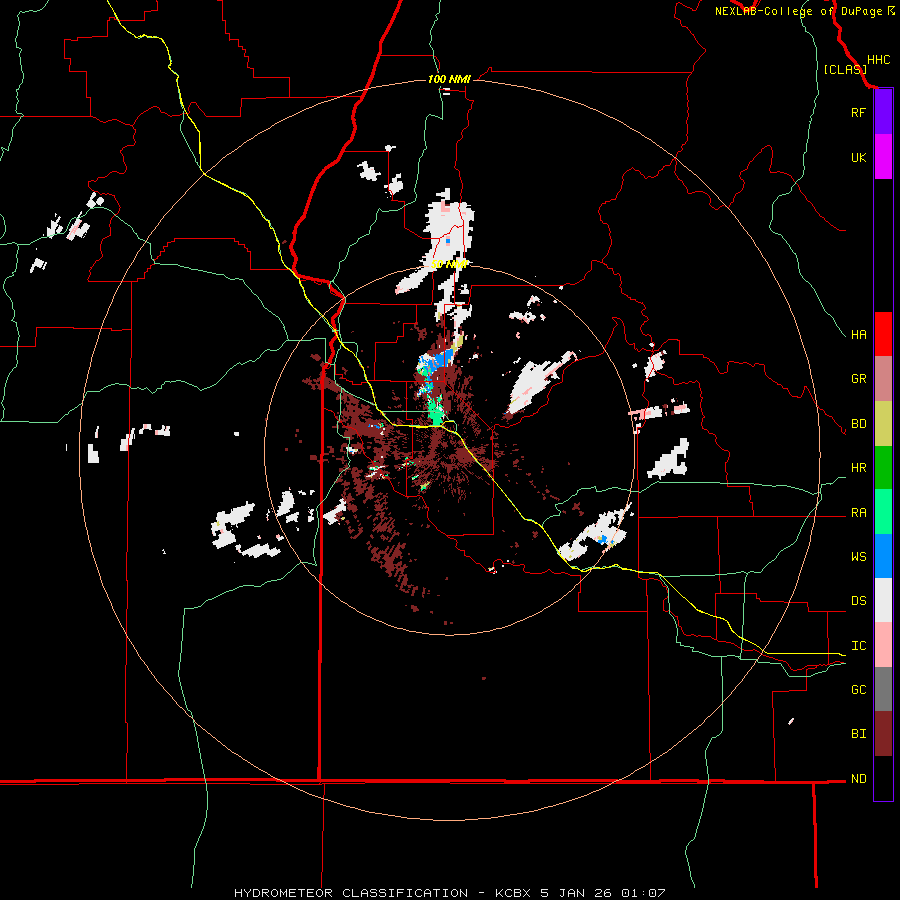The image size is (900, 900).
Task: Pick the RA light-green legend swatch
Action: click(x=883, y=512)
